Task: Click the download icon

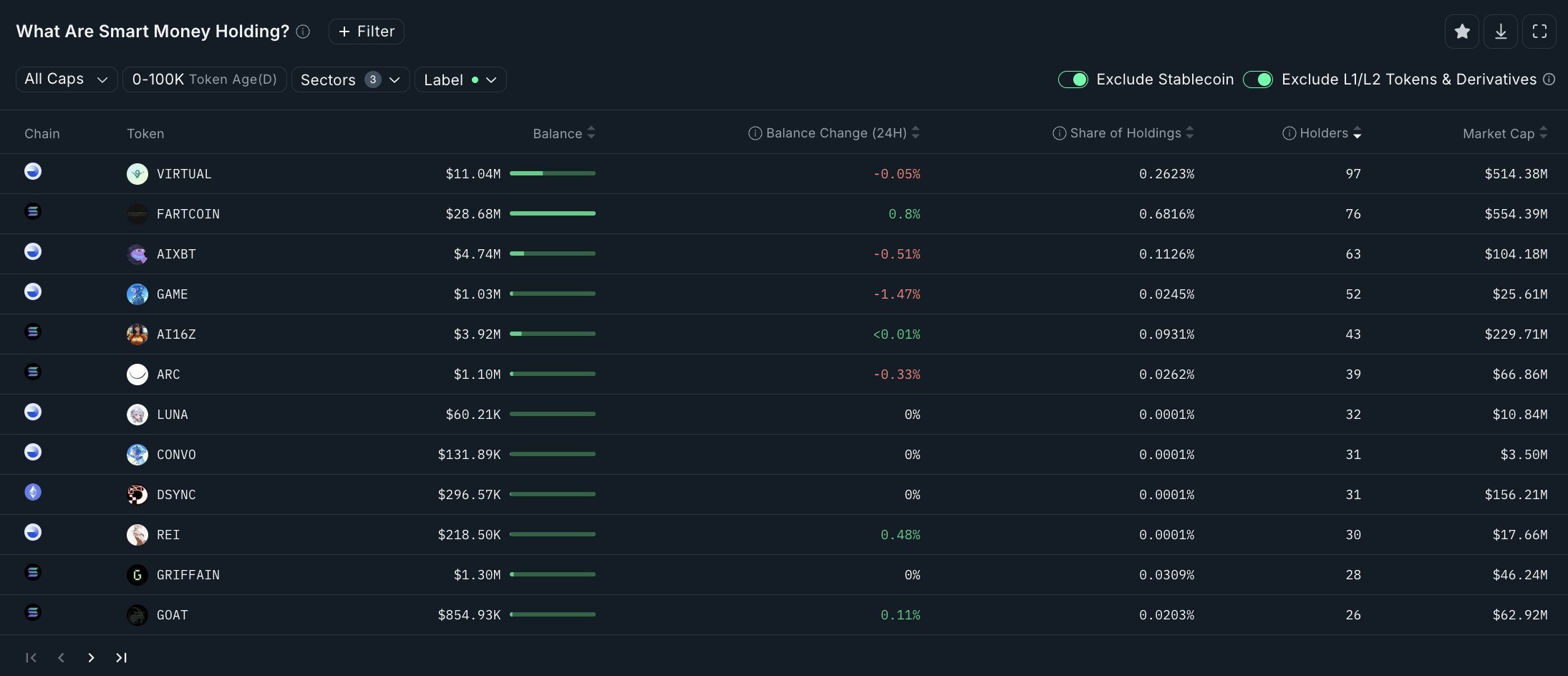Action: click(x=1500, y=32)
